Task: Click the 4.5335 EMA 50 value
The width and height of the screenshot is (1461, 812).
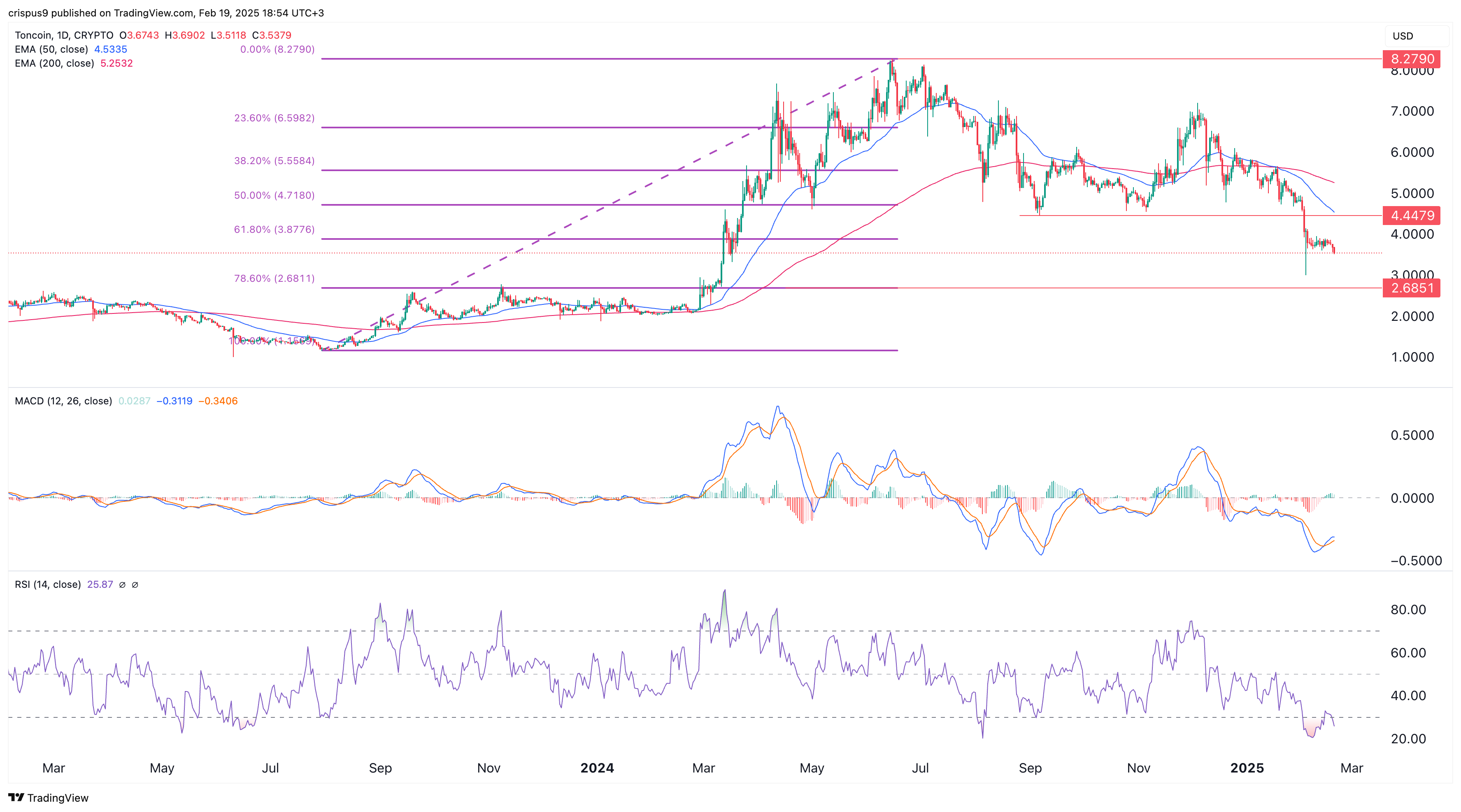Action: tap(111, 49)
